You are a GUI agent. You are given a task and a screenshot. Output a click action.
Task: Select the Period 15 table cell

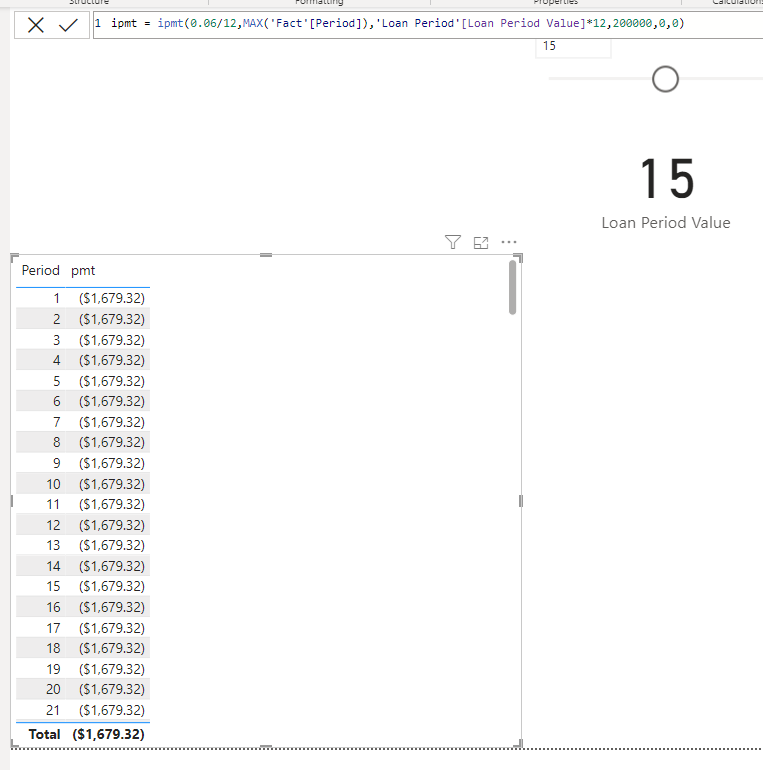pos(54,586)
